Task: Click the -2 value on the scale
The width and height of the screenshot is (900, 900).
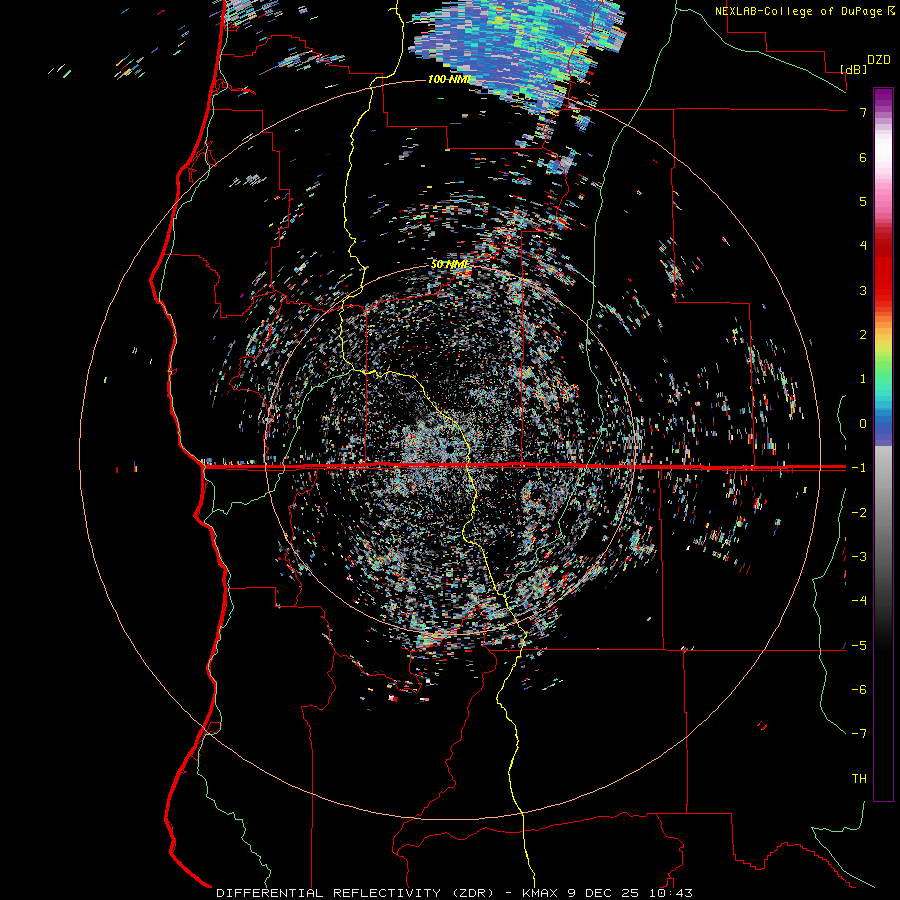Action: click(859, 513)
